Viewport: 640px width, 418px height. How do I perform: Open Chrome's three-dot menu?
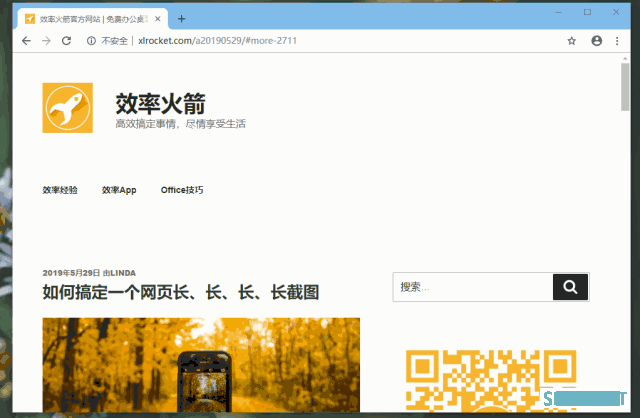coord(619,41)
